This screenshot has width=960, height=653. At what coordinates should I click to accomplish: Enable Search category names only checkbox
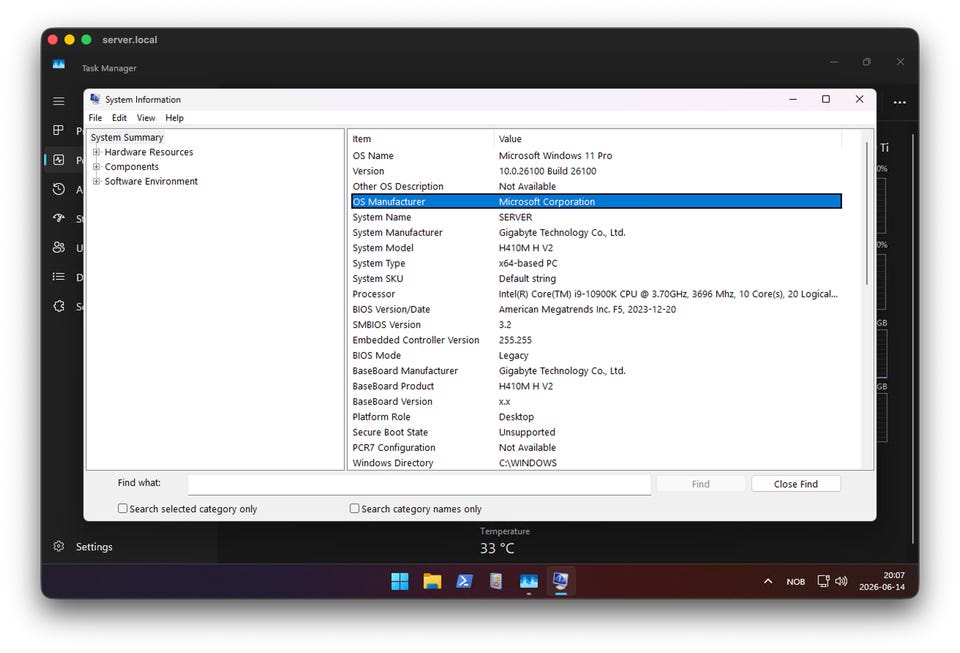click(354, 509)
